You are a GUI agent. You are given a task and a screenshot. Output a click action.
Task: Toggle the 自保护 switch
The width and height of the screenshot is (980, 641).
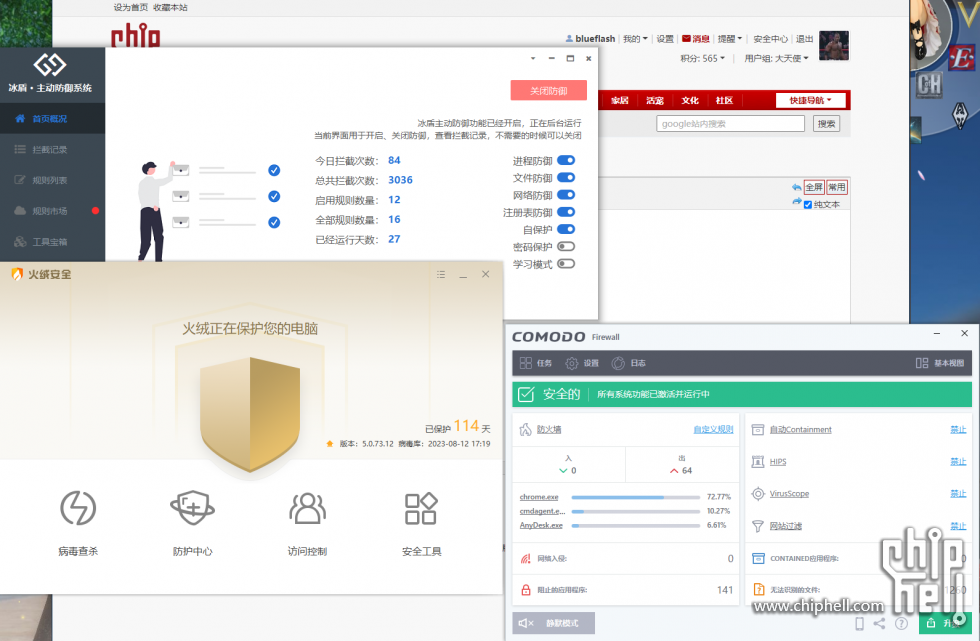pyautogui.click(x=566, y=229)
